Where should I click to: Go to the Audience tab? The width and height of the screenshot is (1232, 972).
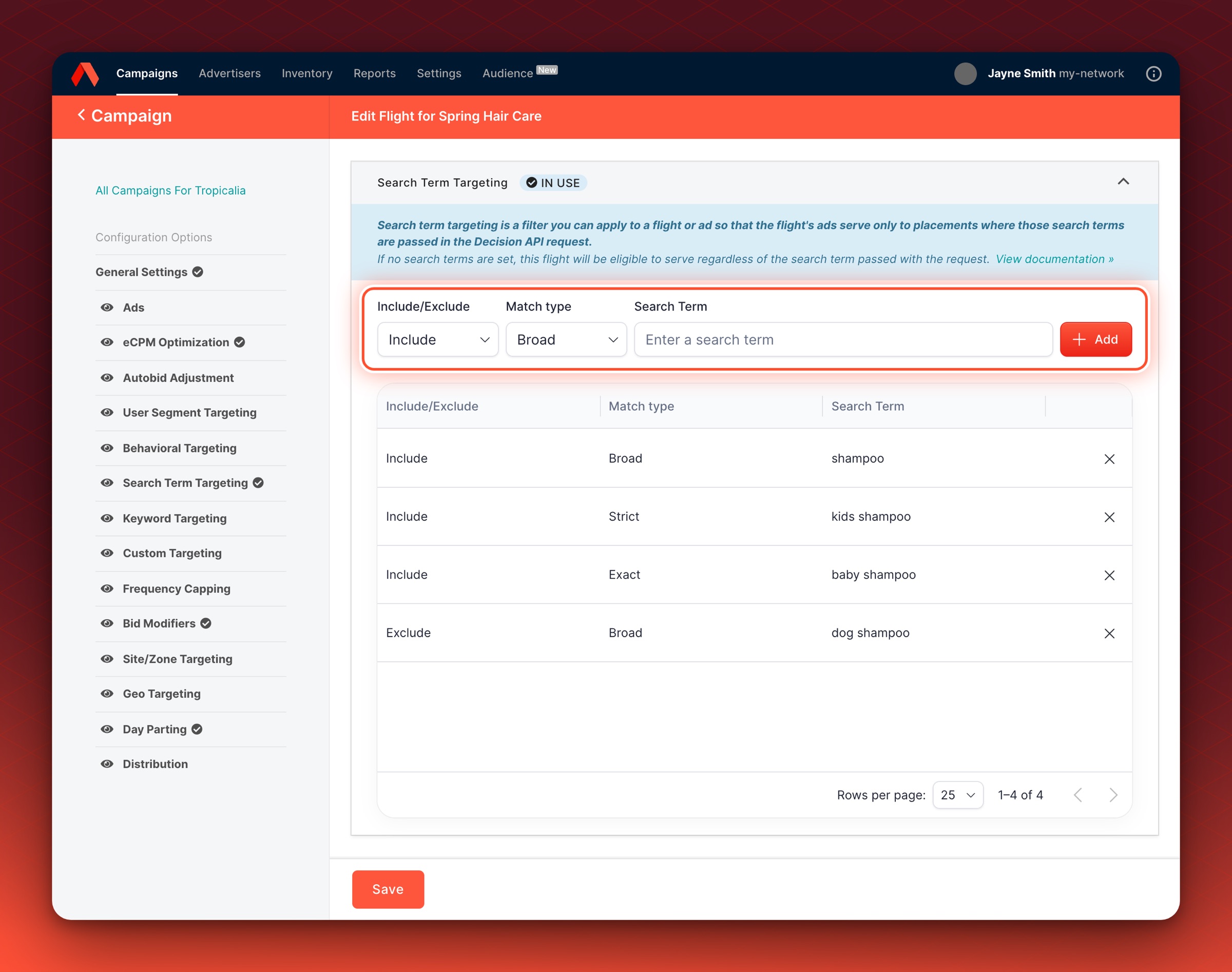pos(507,73)
